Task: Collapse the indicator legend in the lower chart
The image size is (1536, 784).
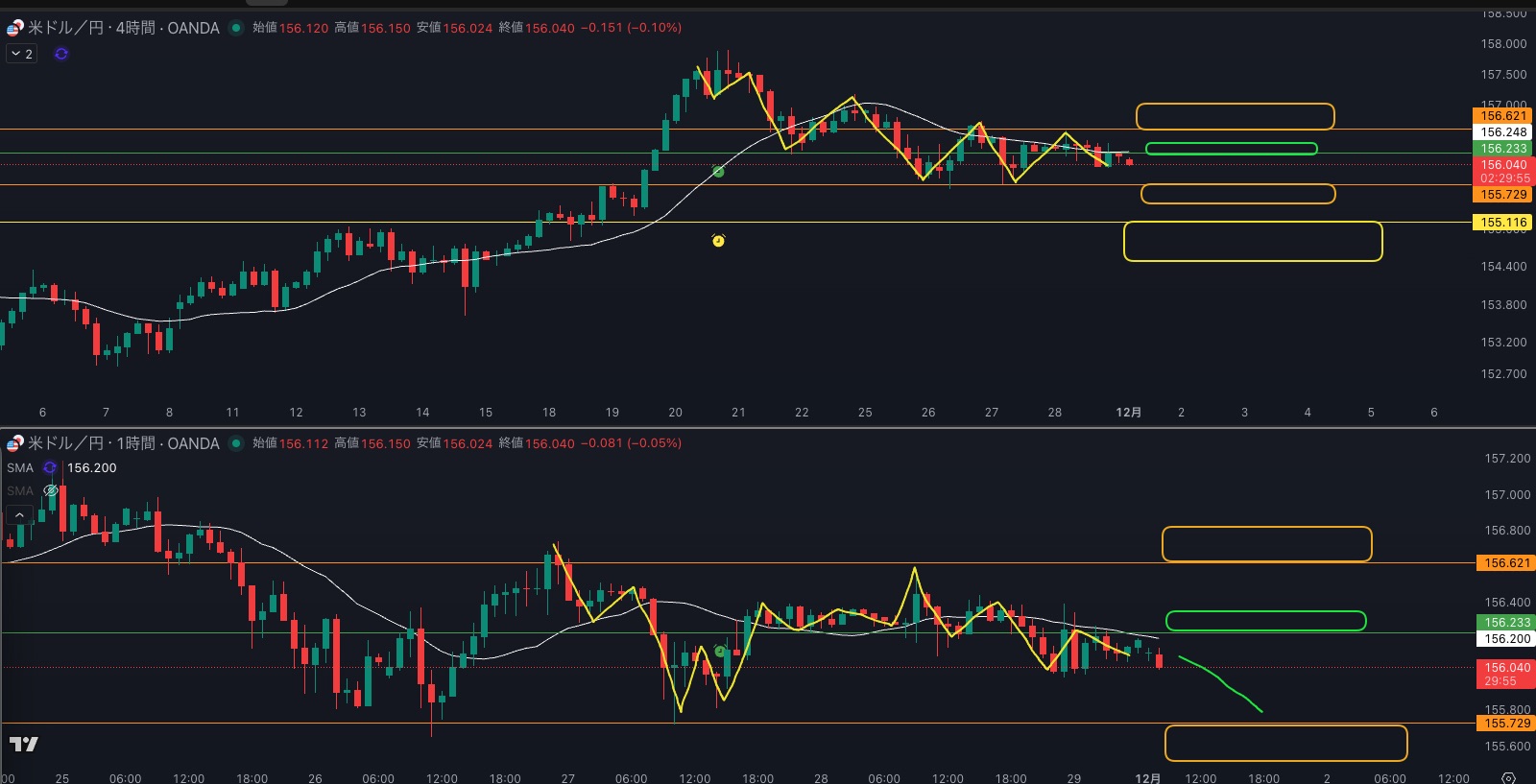Action: 19,515
